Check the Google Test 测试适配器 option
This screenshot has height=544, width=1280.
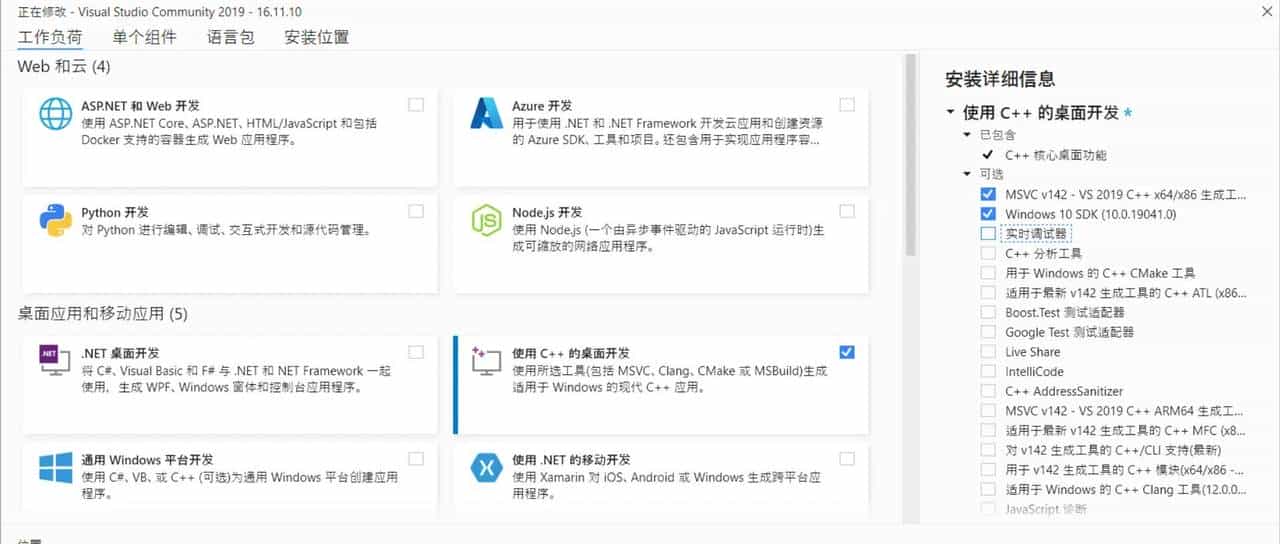[x=988, y=332]
